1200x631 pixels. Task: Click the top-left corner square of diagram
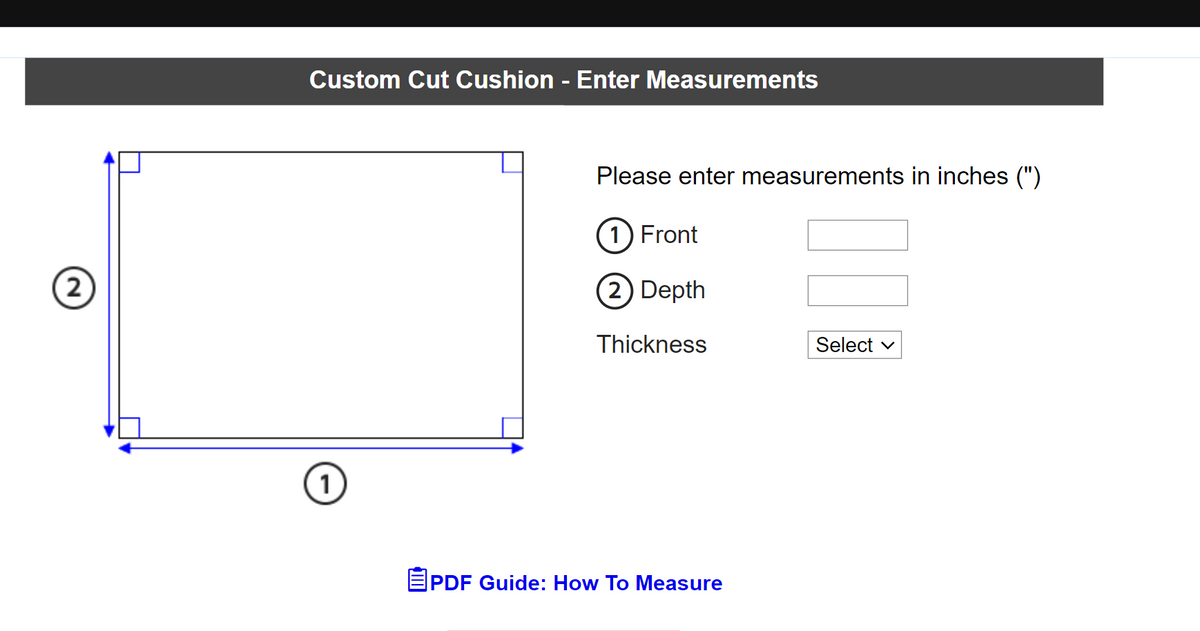[129, 162]
